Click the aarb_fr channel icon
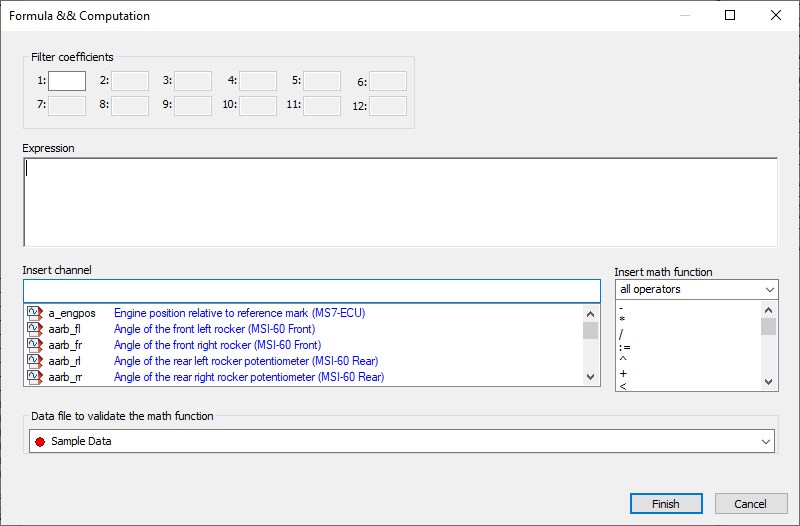Screen dimensions: 800x526 pos(35,345)
